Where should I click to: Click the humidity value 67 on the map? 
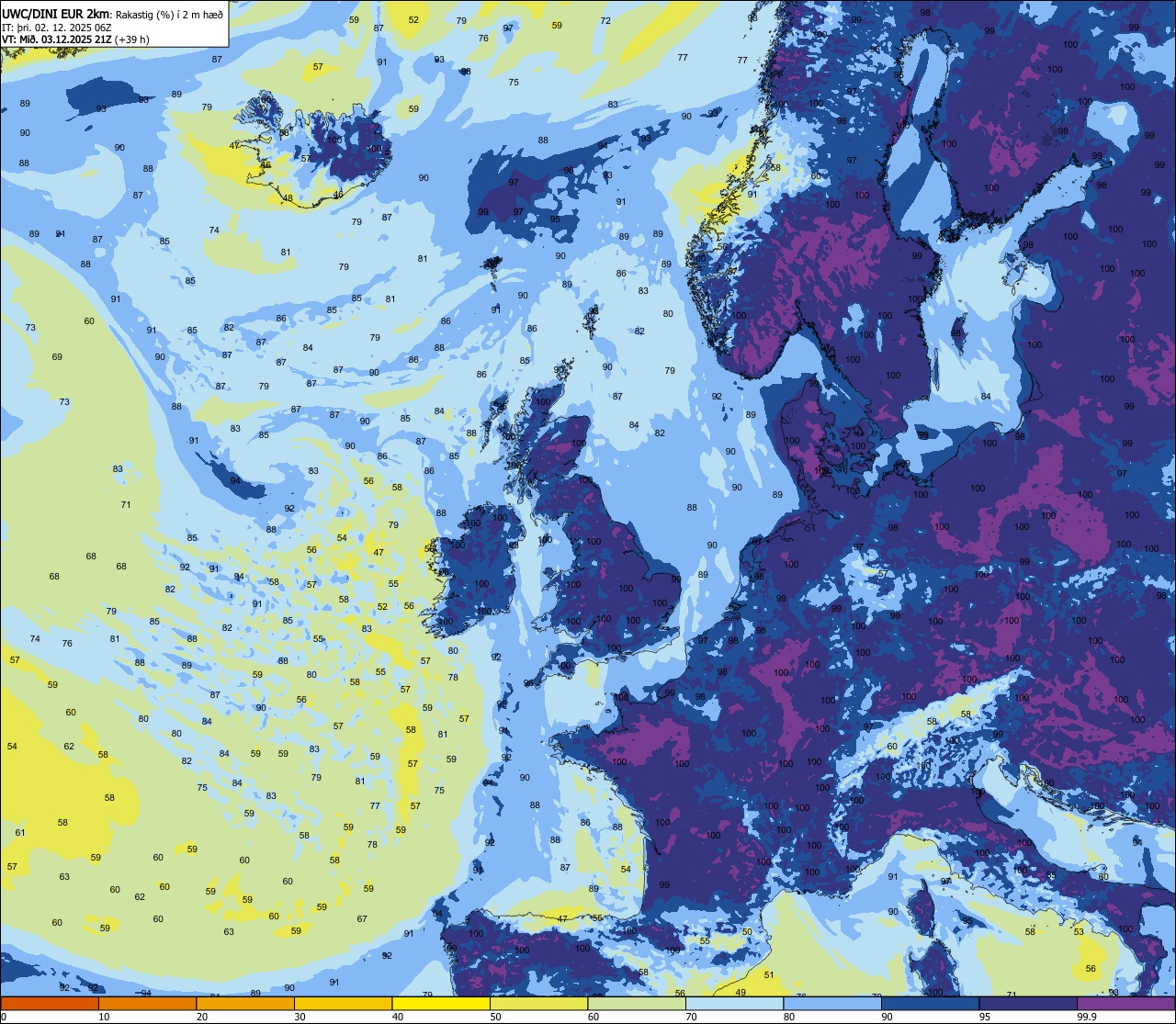click(362, 919)
